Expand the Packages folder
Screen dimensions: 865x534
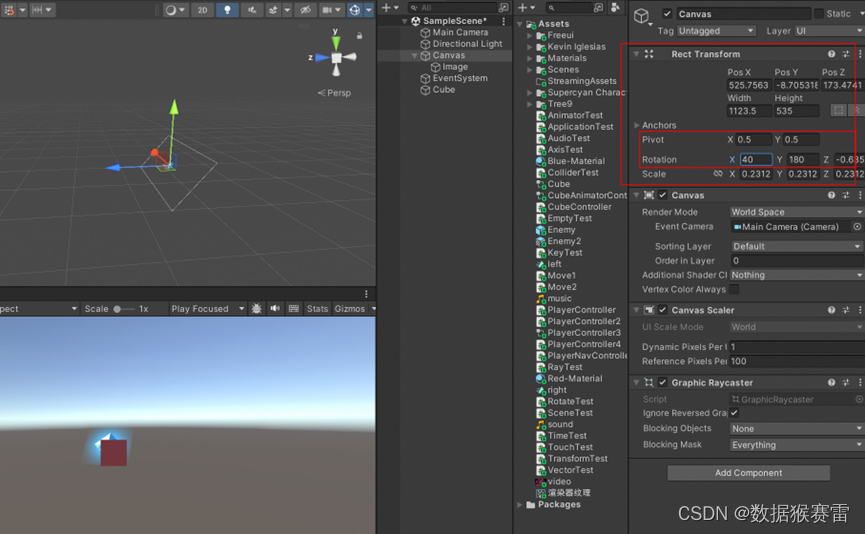click(x=520, y=505)
